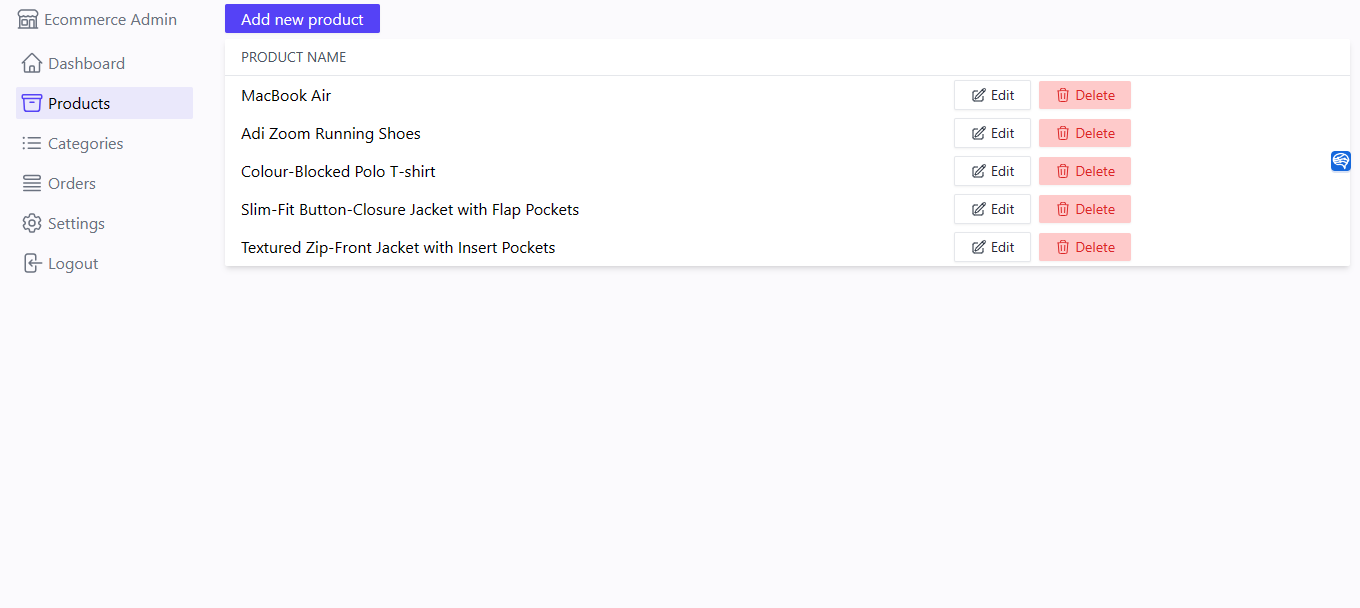Go to the Orders page
The width and height of the screenshot is (1360, 608).
coord(70,182)
